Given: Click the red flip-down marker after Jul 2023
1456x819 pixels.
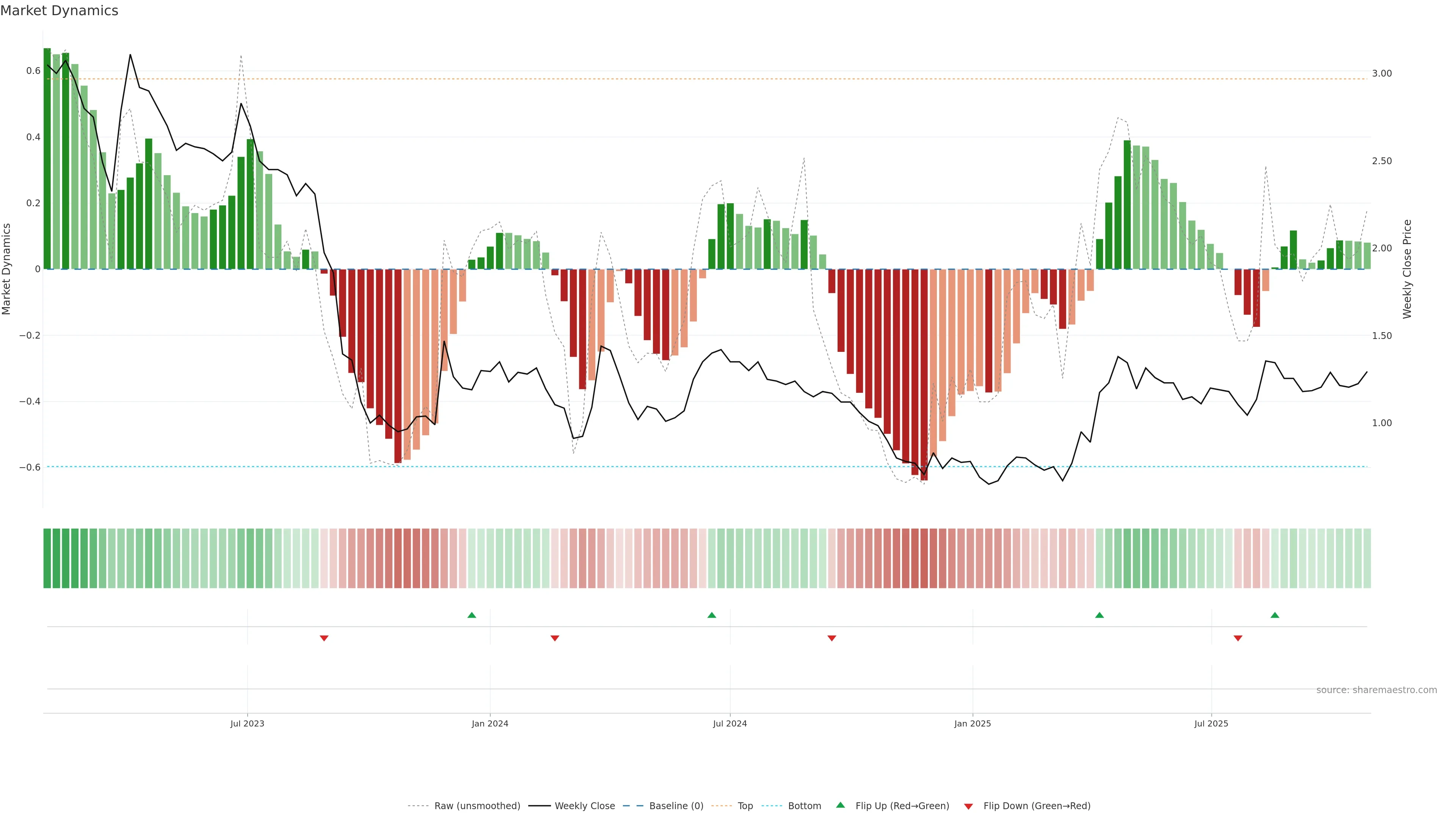Looking at the screenshot, I should [x=324, y=638].
